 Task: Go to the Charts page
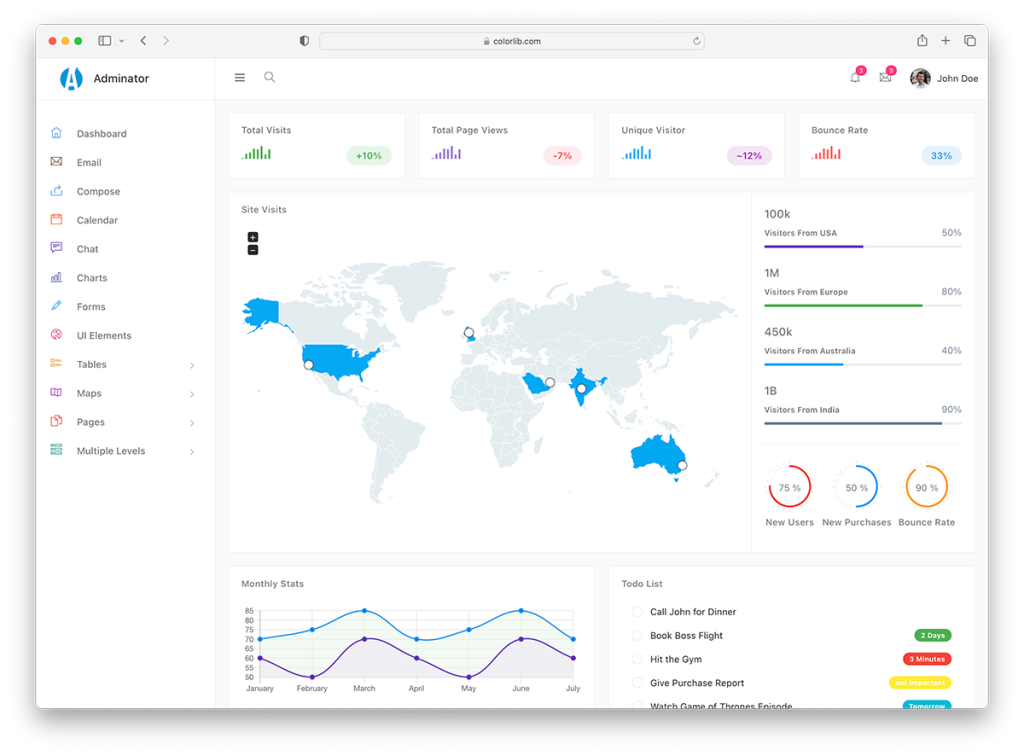[x=91, y=278]
